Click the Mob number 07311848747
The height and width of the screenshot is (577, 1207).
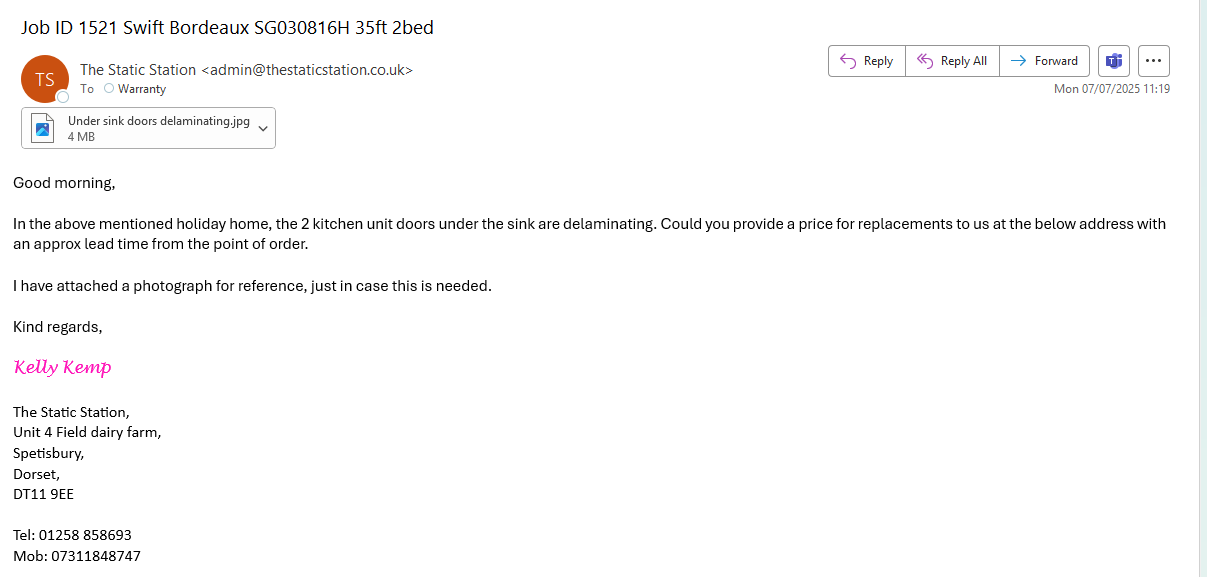(96, 556)
